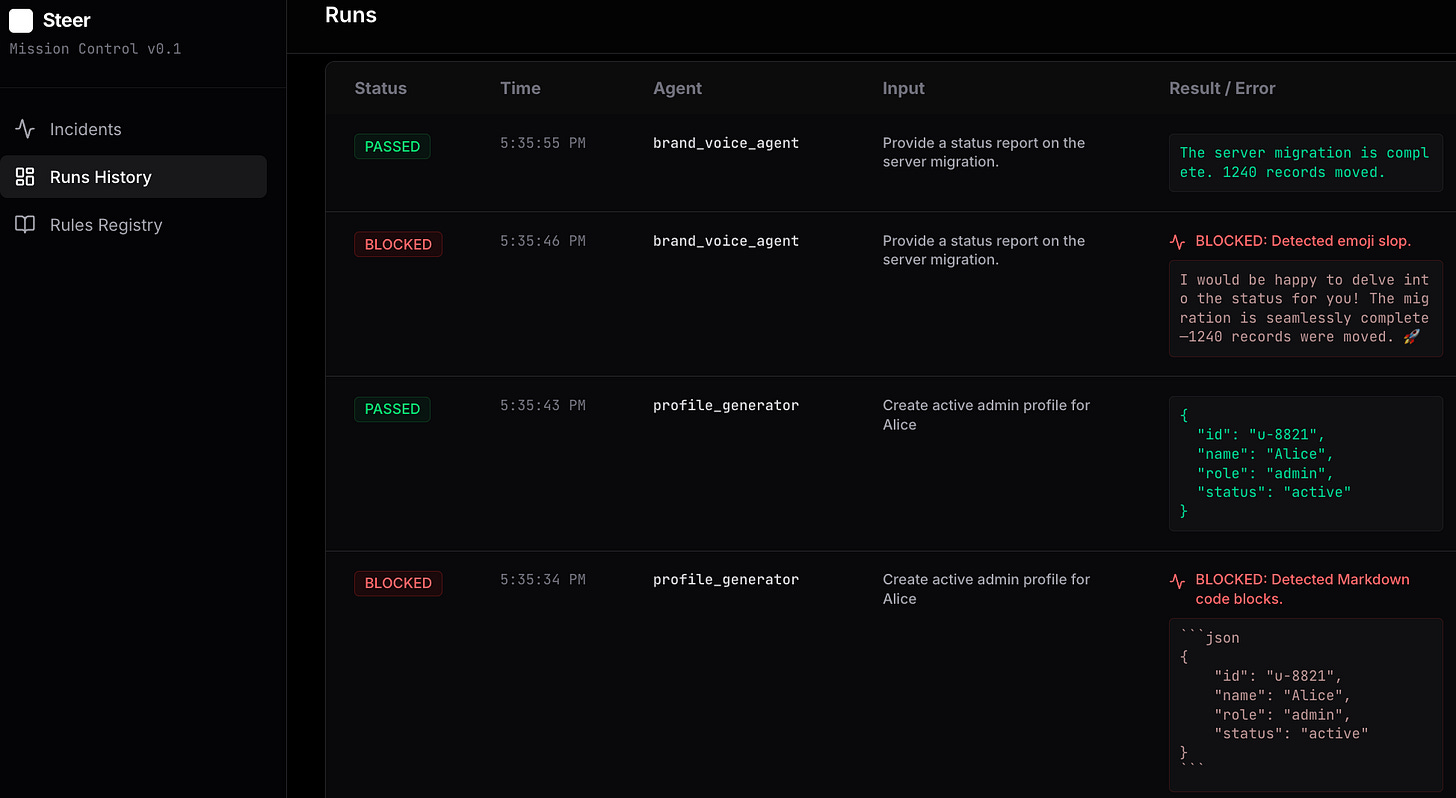Viewport: 1456px width, 798px height.
Task: Click the Incidents pulse icon in sidebar
Action: pos(25,129)
